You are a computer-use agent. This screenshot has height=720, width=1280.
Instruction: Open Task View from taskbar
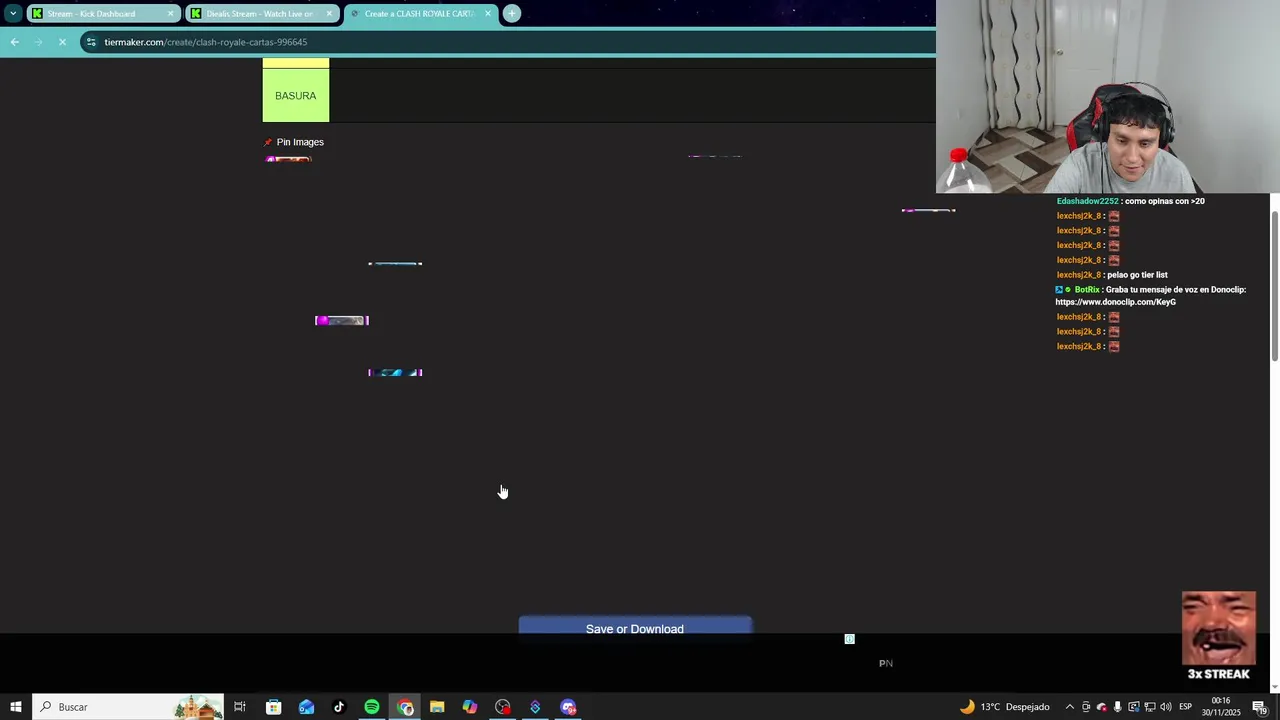(240, 707)
